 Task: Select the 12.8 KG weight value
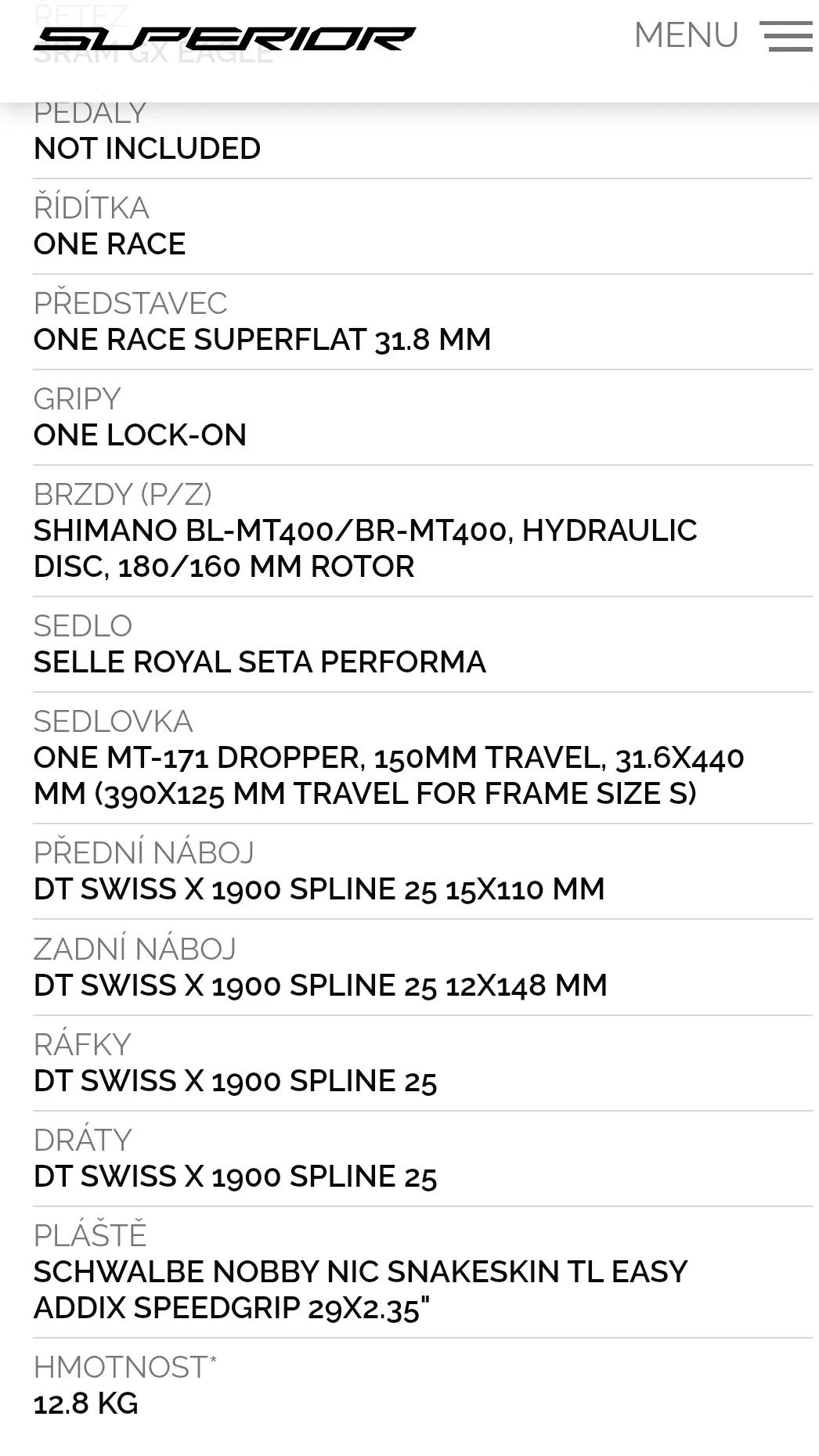[86, 1404]
